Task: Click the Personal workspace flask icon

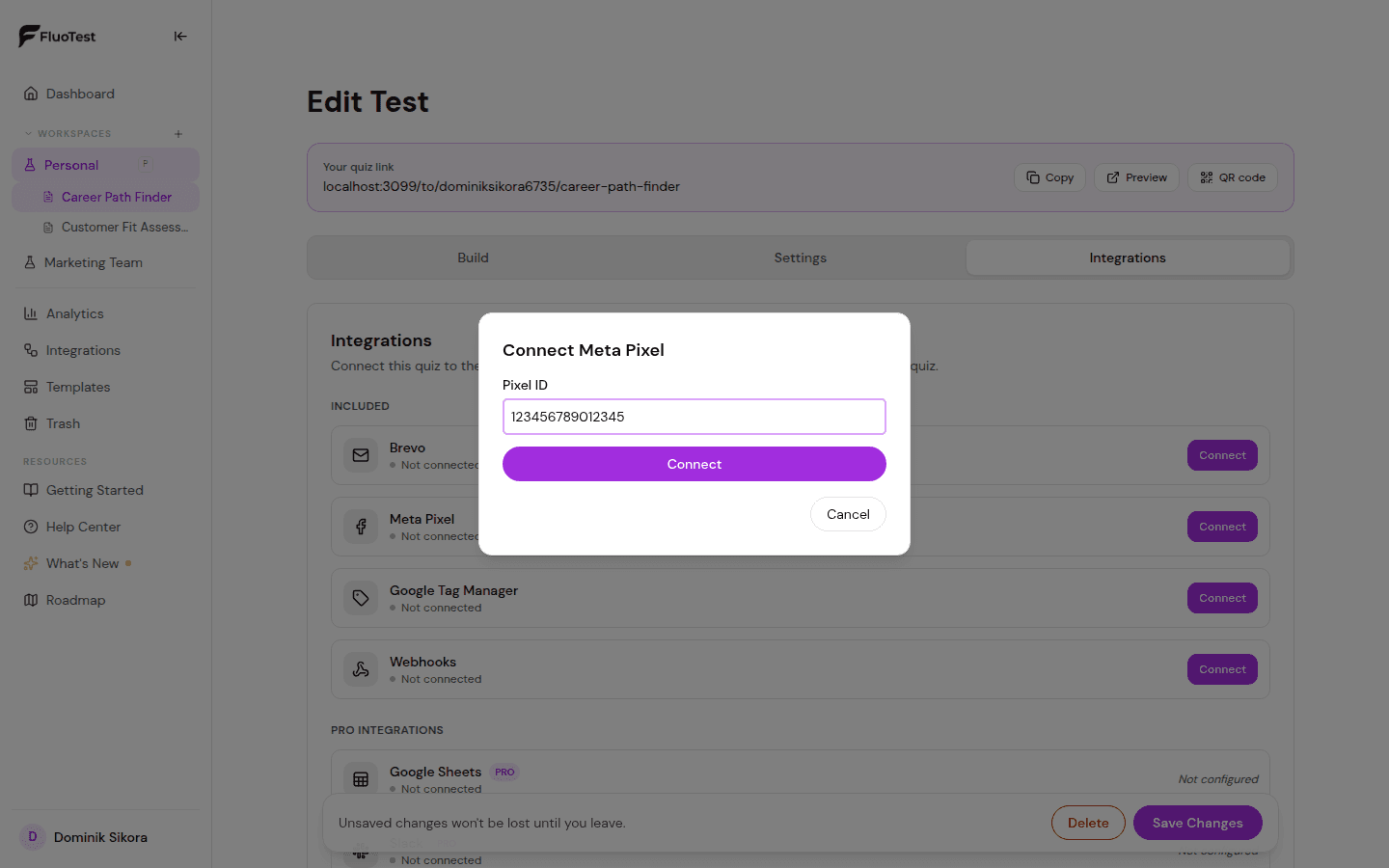Action: tap(30, 165)
